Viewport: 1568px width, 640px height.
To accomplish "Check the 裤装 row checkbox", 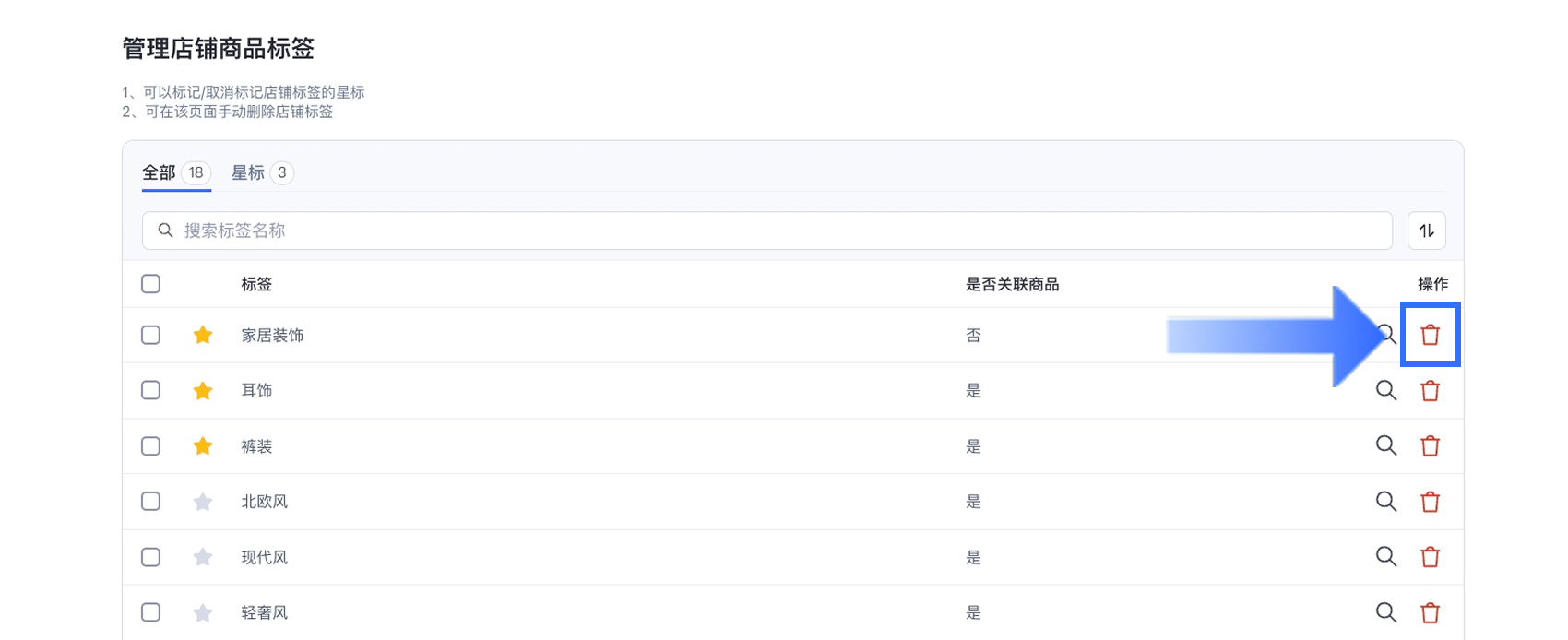I will click(150, 446).
